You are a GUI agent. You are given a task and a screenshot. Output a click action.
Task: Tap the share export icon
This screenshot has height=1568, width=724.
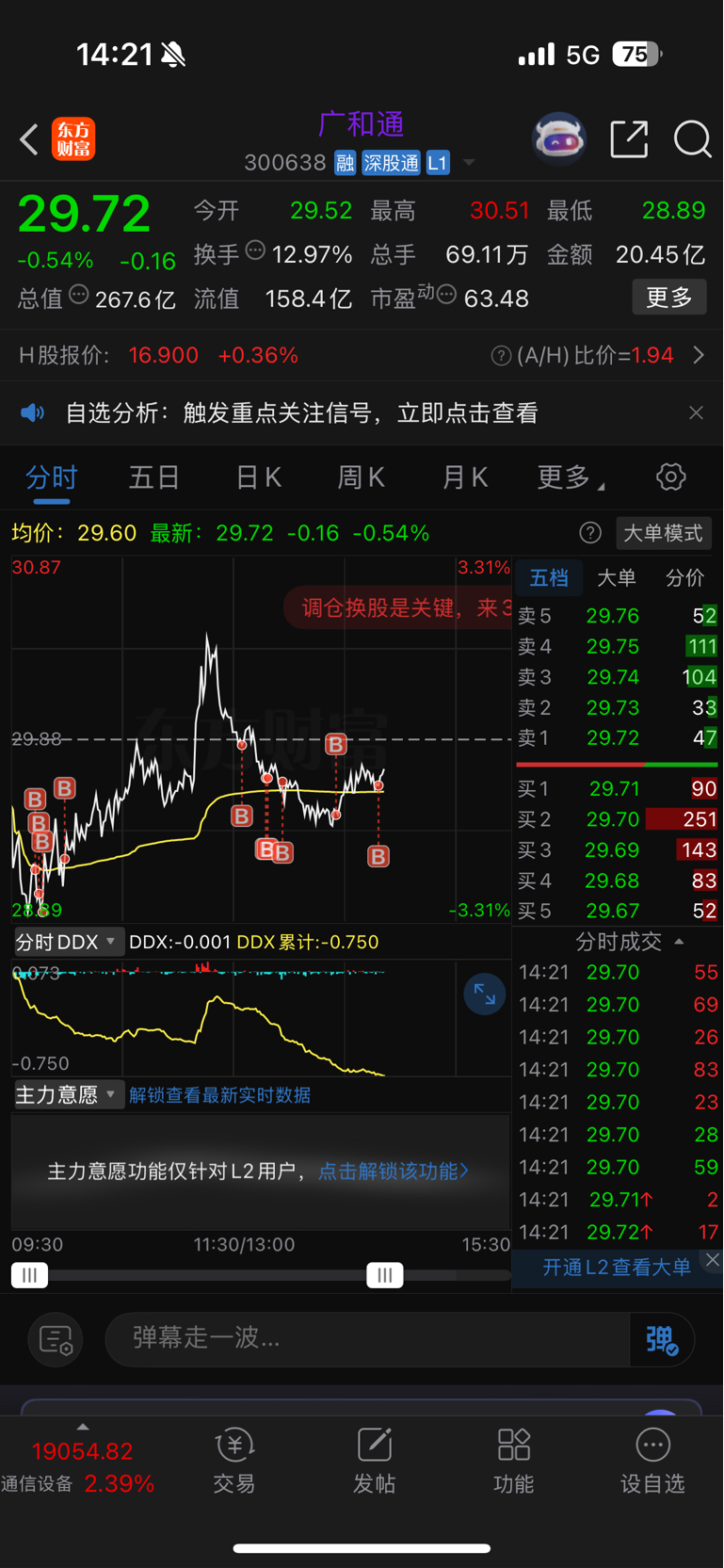(629, 139)
